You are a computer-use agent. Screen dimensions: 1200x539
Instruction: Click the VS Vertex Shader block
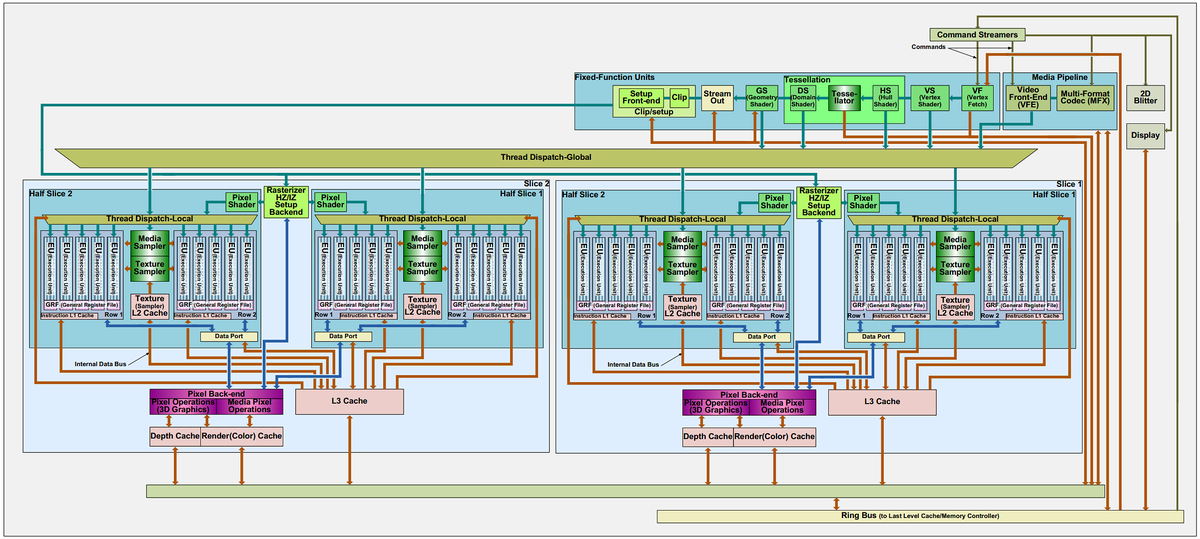930,97
